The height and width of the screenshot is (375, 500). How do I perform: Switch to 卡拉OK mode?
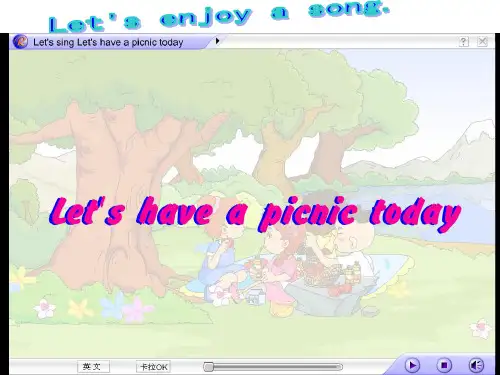(153, 367)
